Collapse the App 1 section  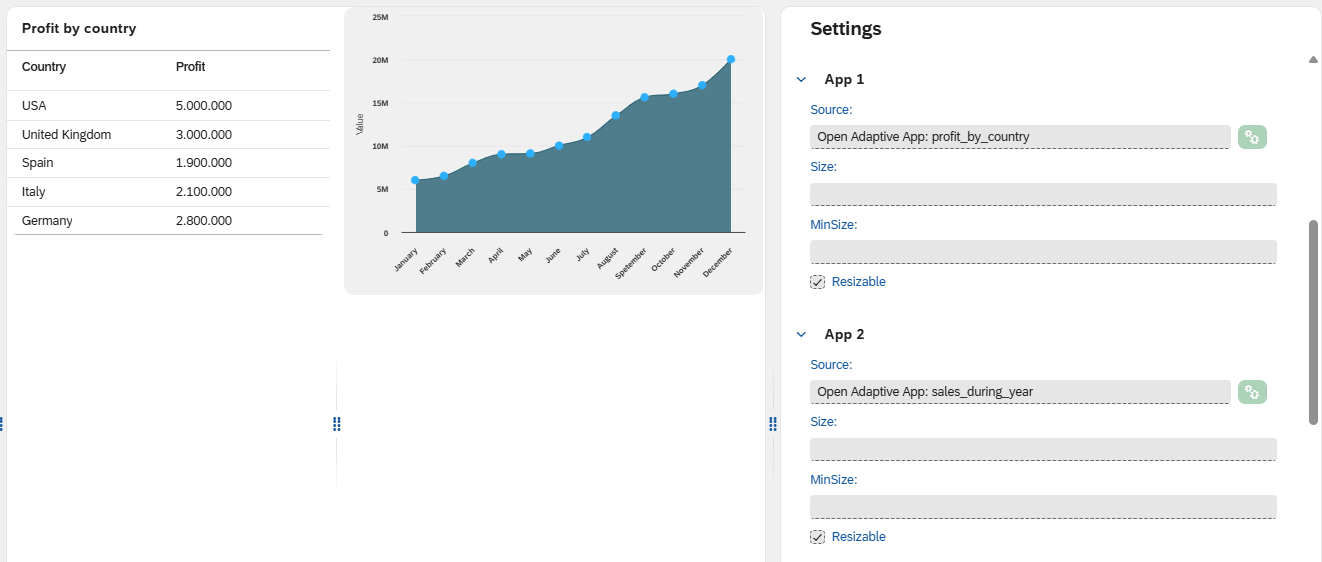801,79
